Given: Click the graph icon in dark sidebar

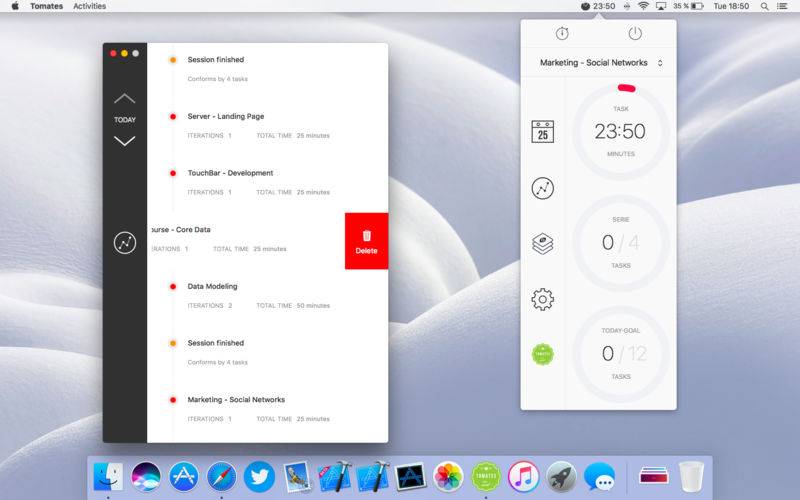Looking at the screenshot, I should pyautogui.click(x=125, y=243).
